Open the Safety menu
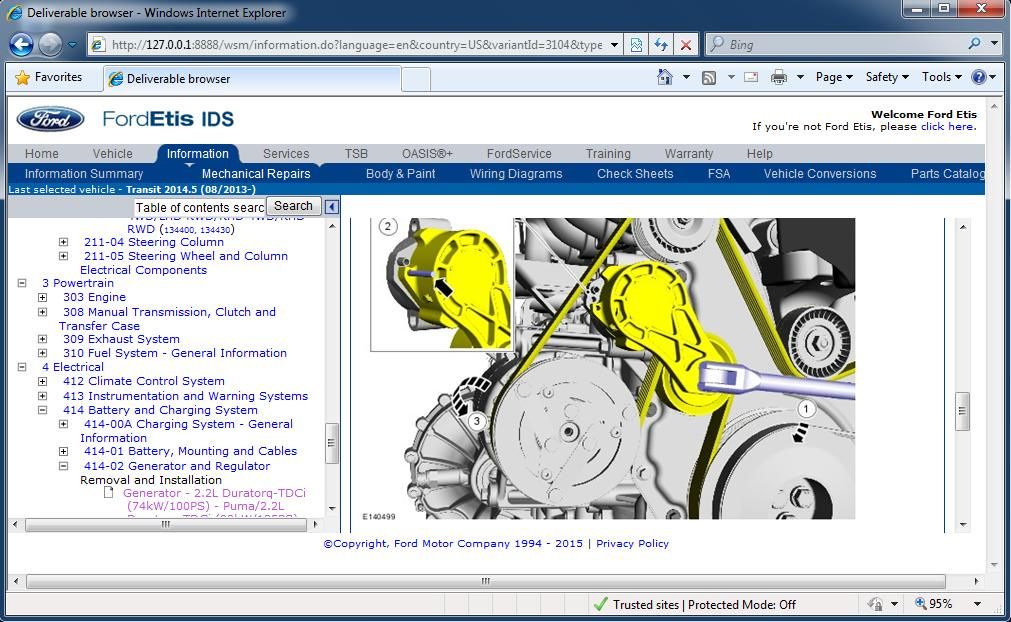The width and height of the screenshot is (1011, 622). pyautogui.click(x=887, y=77)
